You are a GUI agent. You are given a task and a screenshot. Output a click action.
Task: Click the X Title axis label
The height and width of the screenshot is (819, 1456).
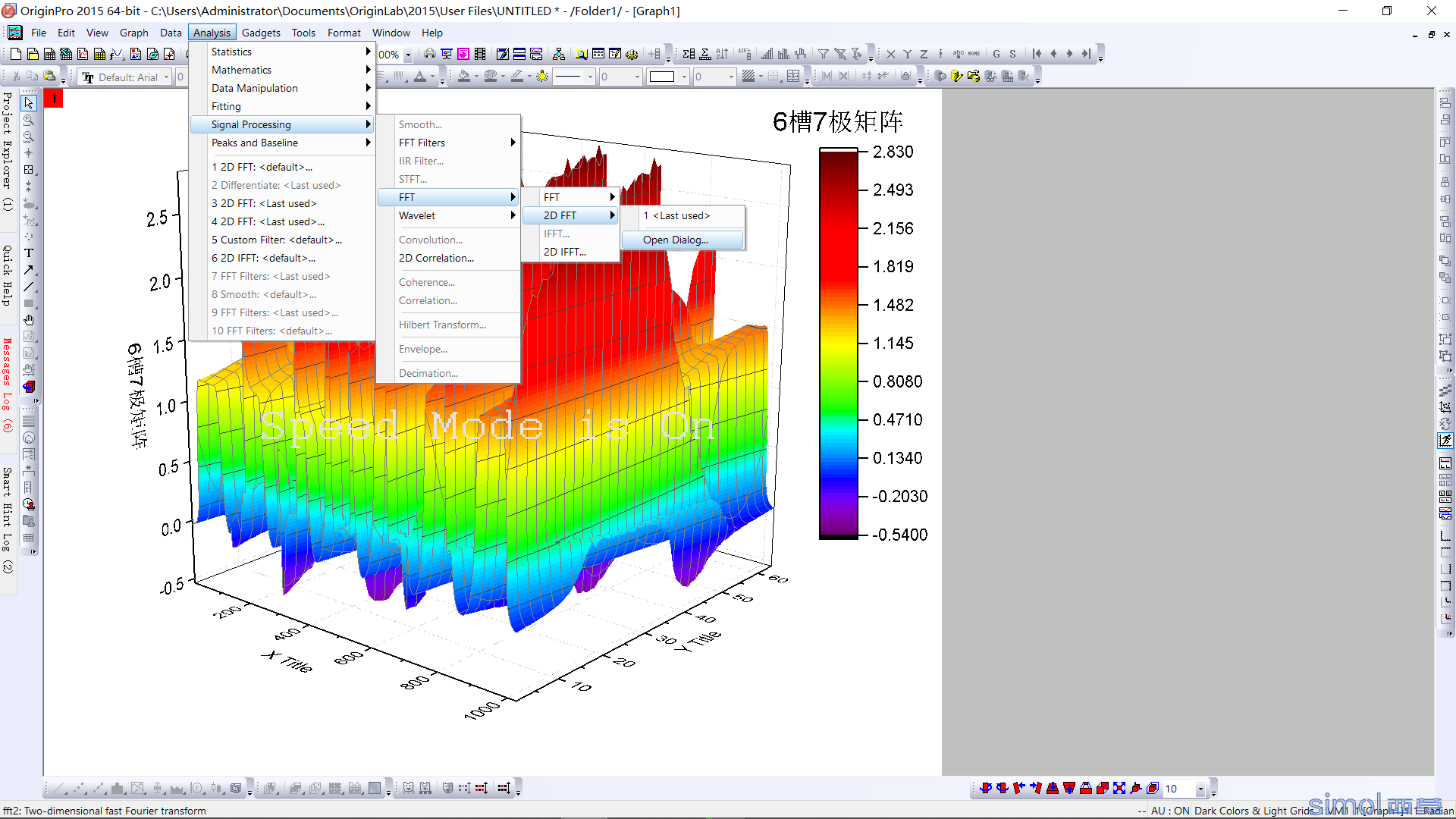(x=287, y=662)
